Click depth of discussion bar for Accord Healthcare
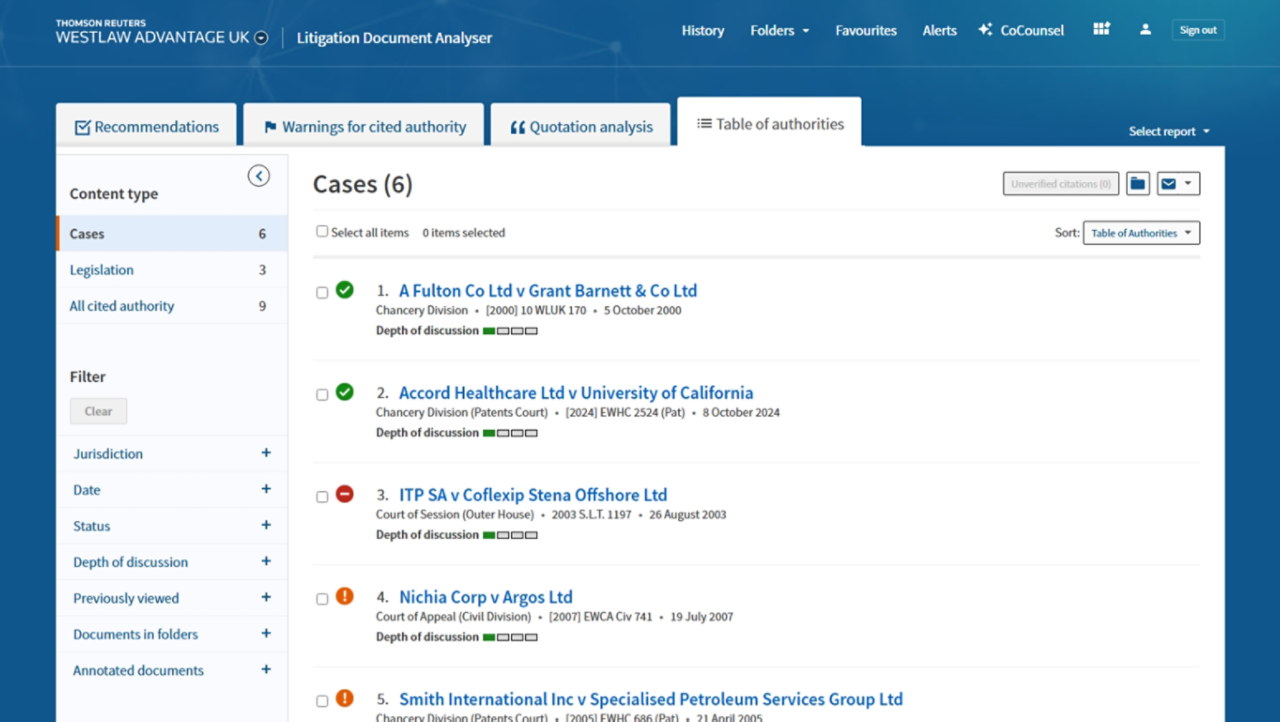This screenshot has height=722, width=1280. [x=510, y=433]
